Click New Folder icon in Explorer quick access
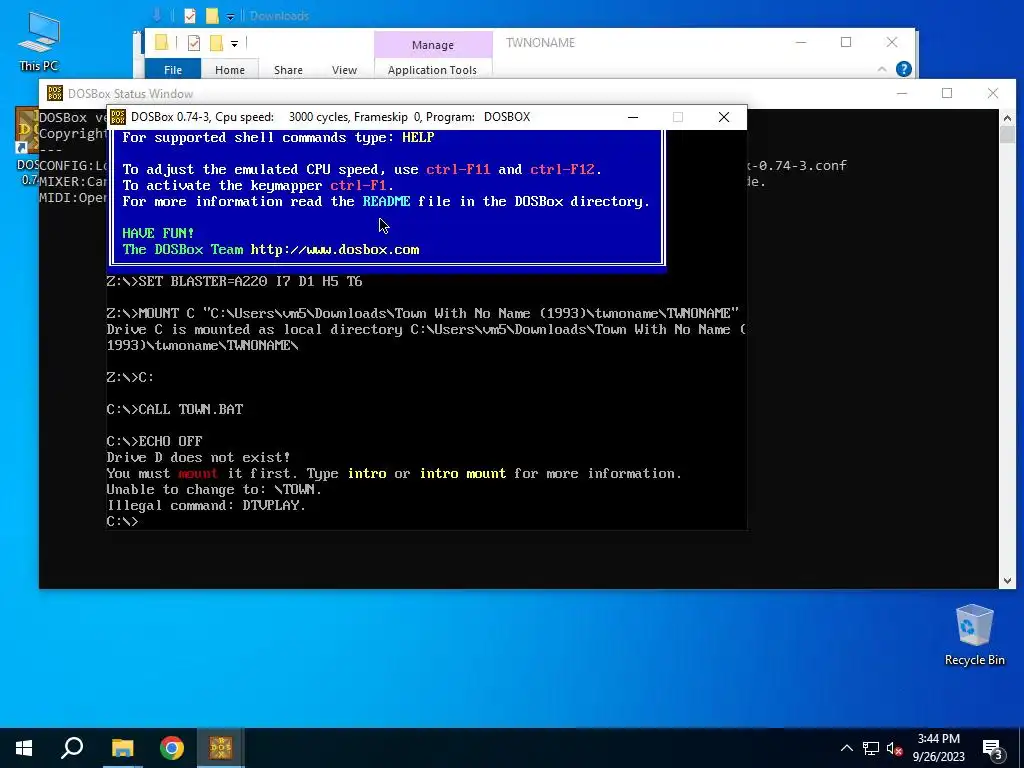This screenshot has width=1024, height=768. [x=216, y=43]
